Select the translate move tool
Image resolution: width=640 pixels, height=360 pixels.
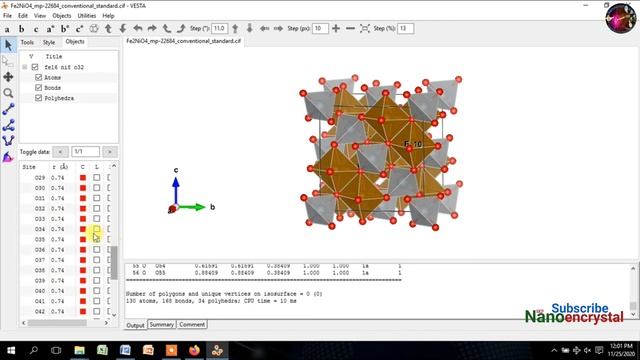click(8, 77)
